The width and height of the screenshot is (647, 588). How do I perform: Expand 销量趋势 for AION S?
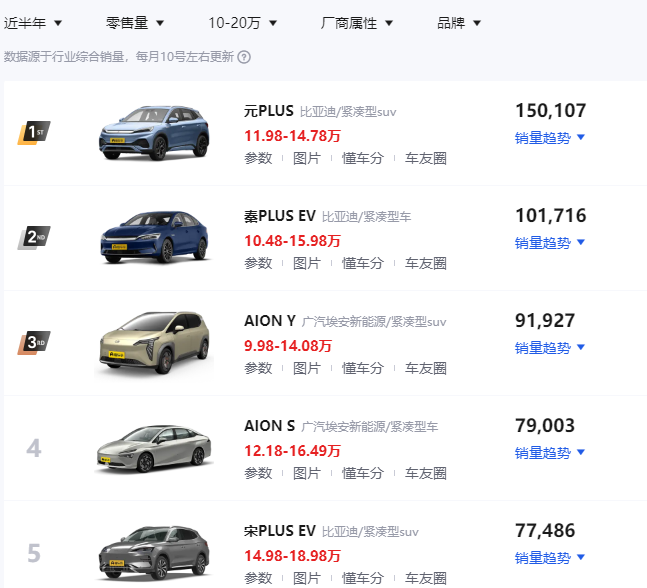pyautogui.click(x=550, y=453)
